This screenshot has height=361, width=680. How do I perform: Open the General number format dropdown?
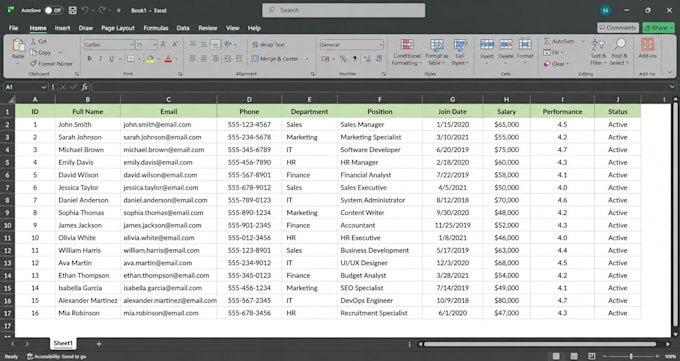tap(381, 44)
